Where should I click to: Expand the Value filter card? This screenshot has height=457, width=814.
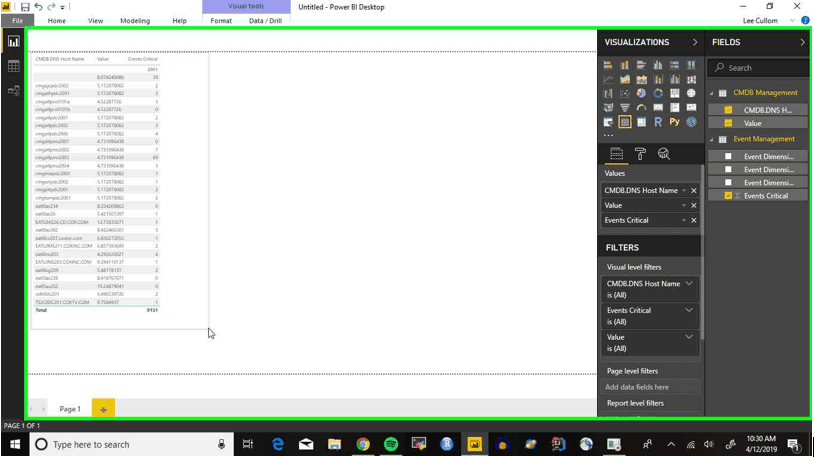click(x=689, y=337)
